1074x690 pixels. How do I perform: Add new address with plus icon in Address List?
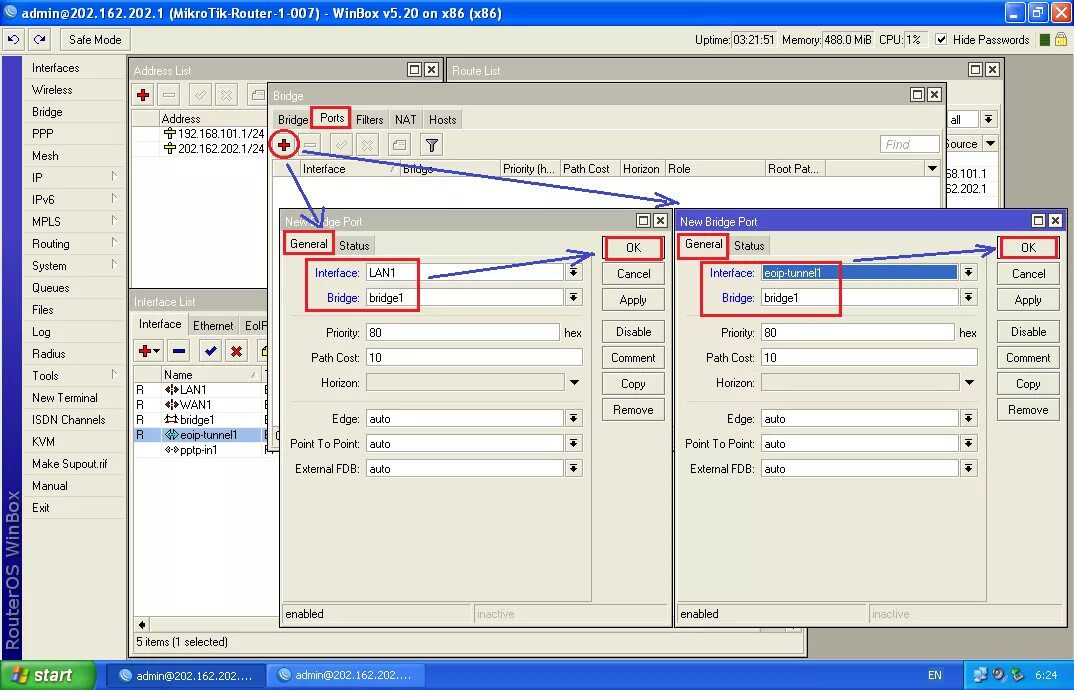click(143, 95)
